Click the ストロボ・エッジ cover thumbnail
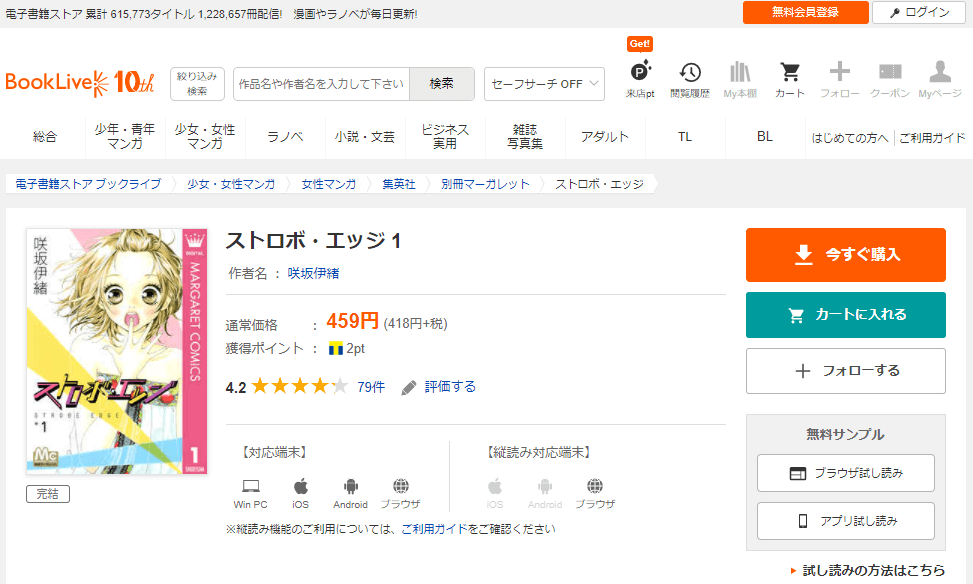 pos(116,351)
